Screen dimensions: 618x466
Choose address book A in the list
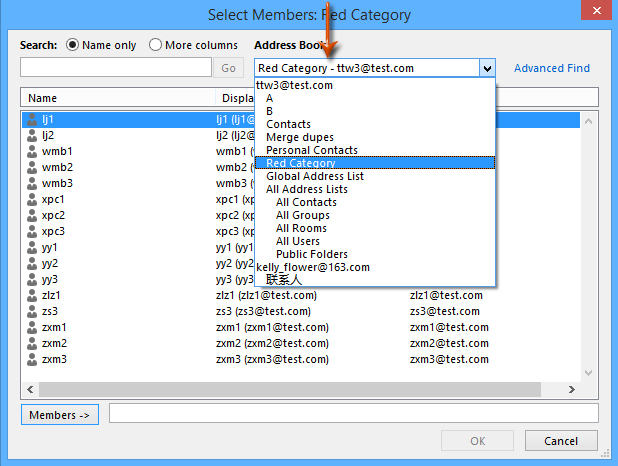click(x=270, y=98)
